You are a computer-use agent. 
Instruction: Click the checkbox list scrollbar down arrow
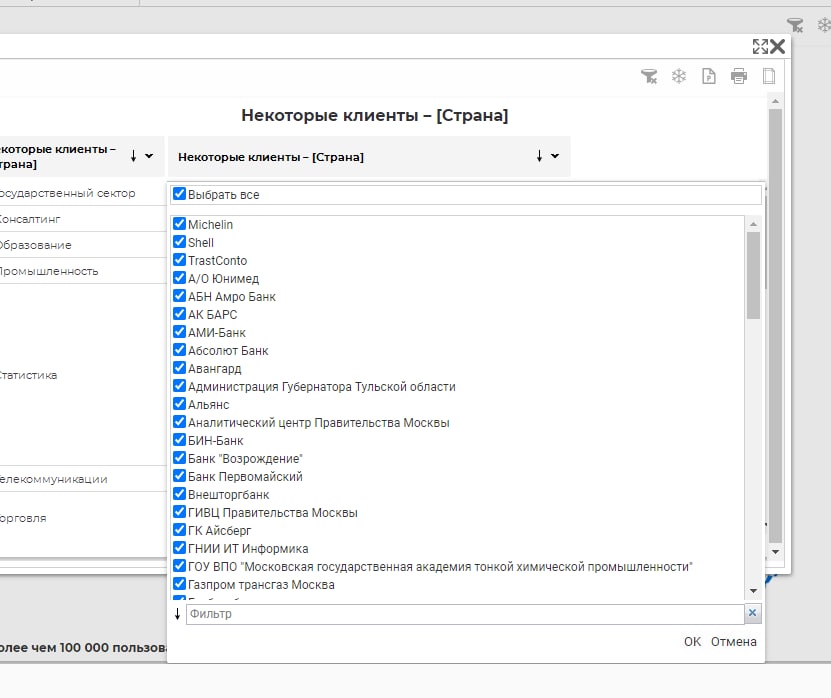753,591
